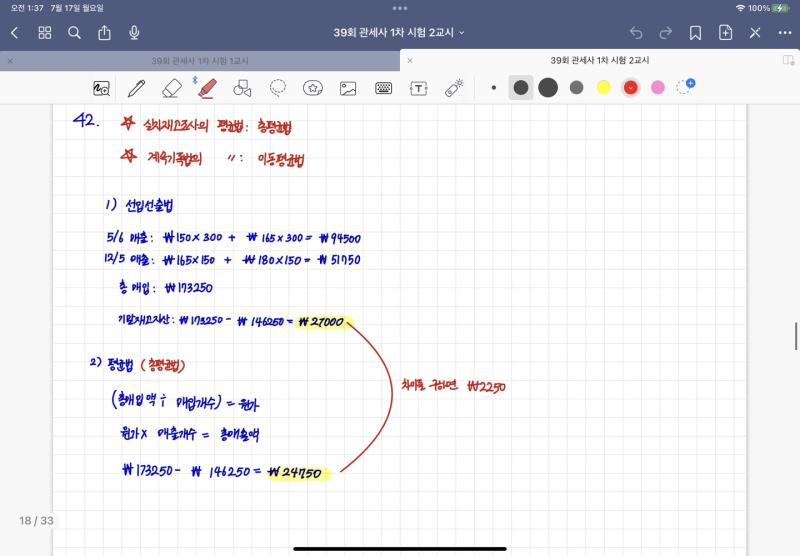The image size is (800, 556).
Task: Select the Text box tool
Action: [x=418, y=88]
